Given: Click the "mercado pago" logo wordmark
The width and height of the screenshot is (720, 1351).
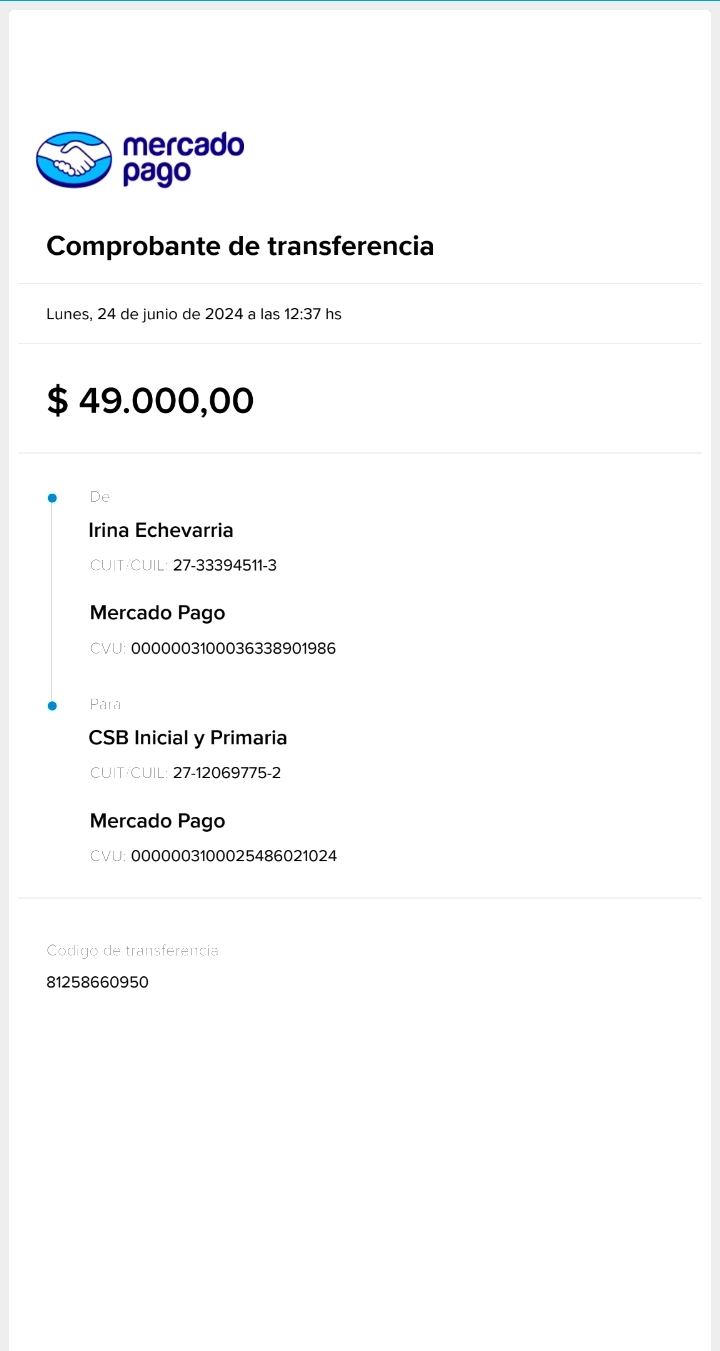Looking at the screenshot, I should pyautogui.click(x=182, y=159).
